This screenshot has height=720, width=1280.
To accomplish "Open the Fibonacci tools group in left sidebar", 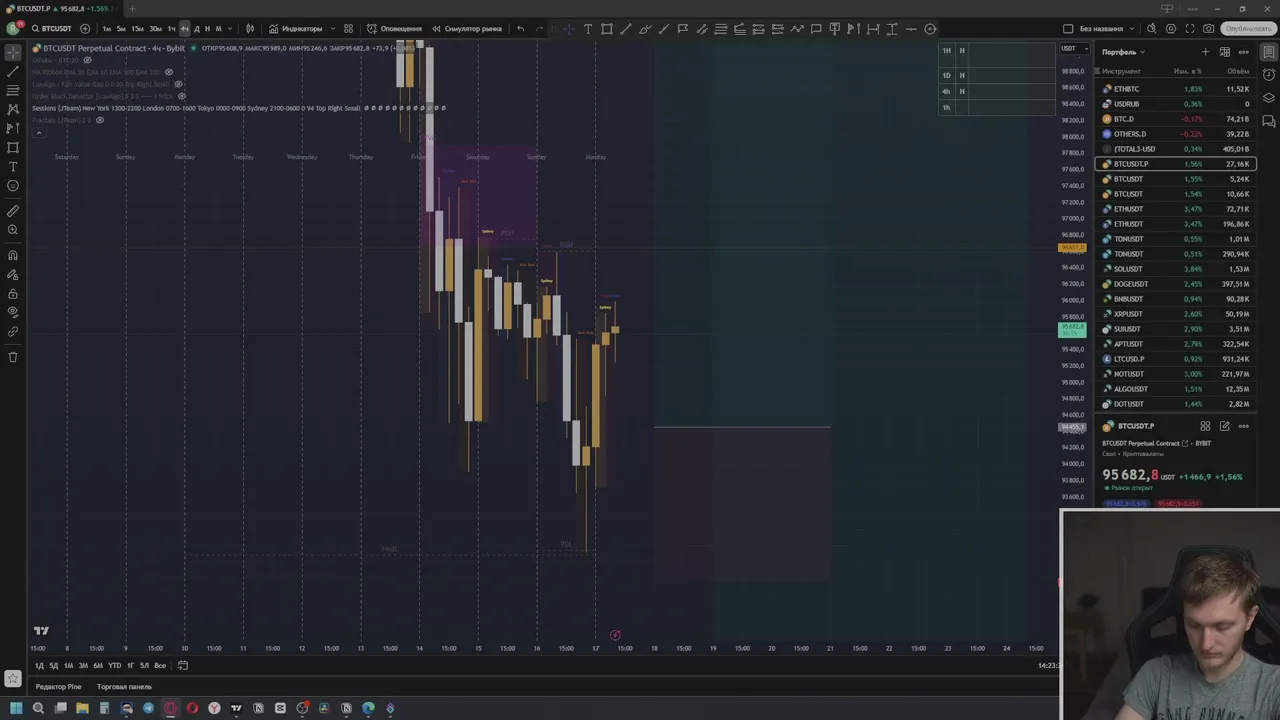I will (x=13, y=91).
